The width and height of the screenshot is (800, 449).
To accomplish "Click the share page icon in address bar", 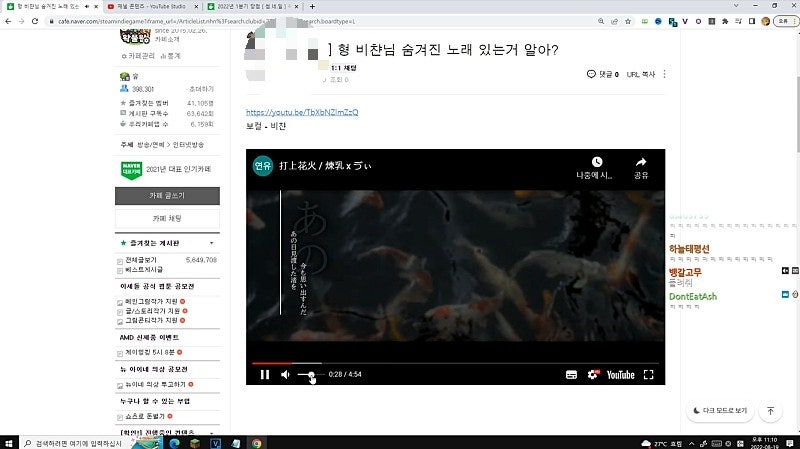I will tap(614, 21).
